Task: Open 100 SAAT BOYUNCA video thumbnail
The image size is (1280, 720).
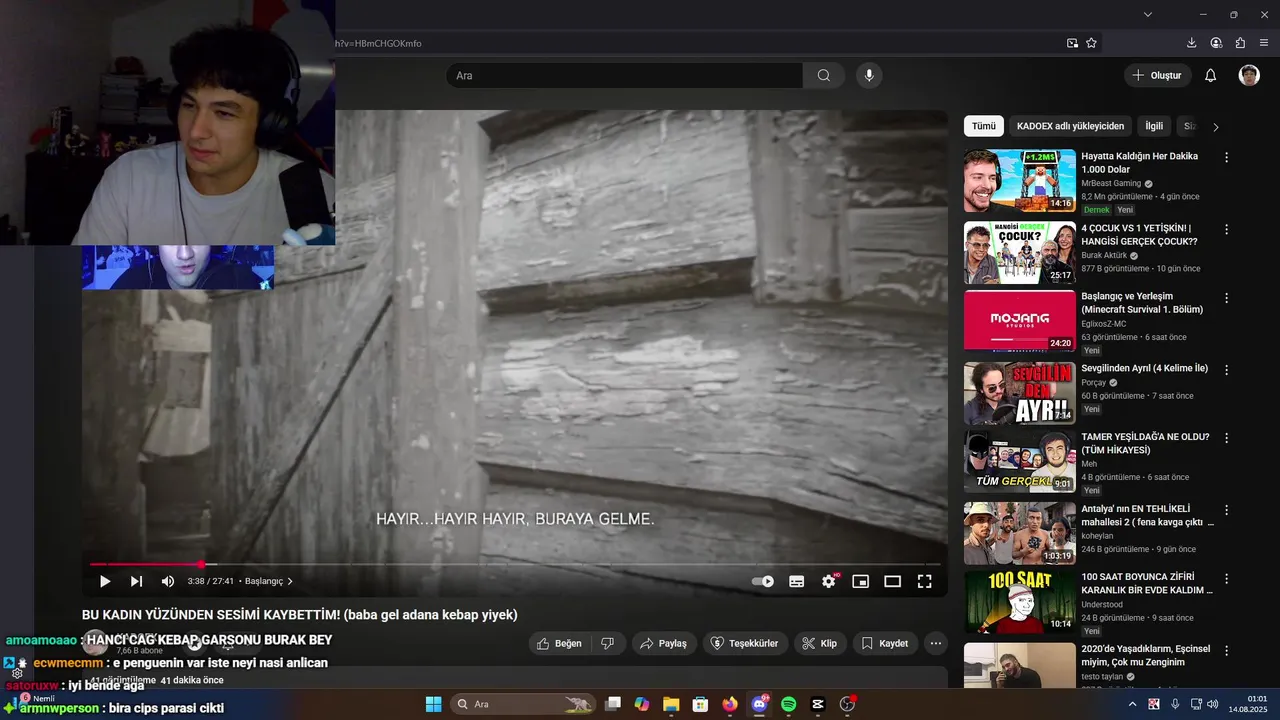Action: coord(1020,602)
